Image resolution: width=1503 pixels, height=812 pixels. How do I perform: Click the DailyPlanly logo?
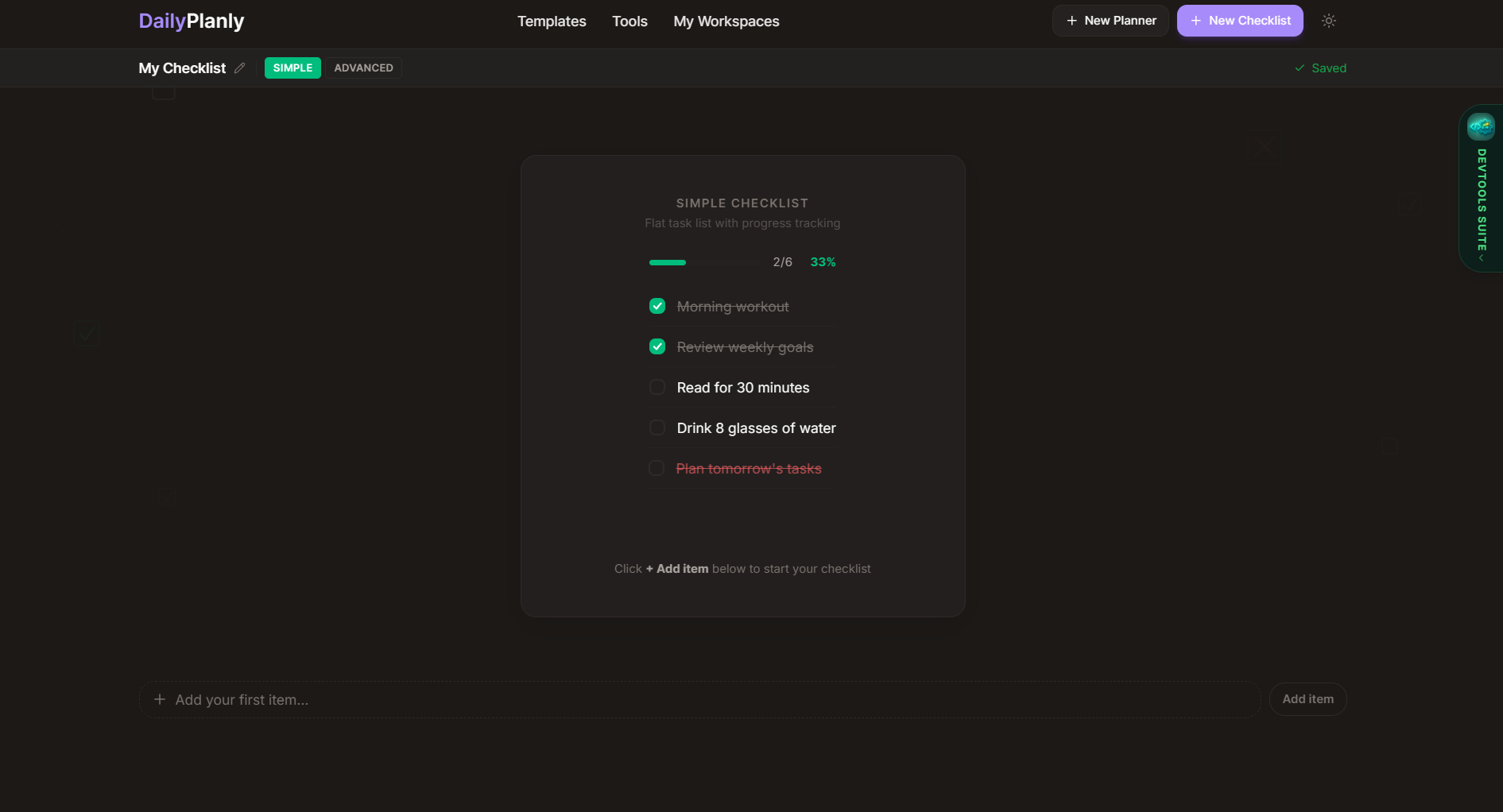click(191, 21)
